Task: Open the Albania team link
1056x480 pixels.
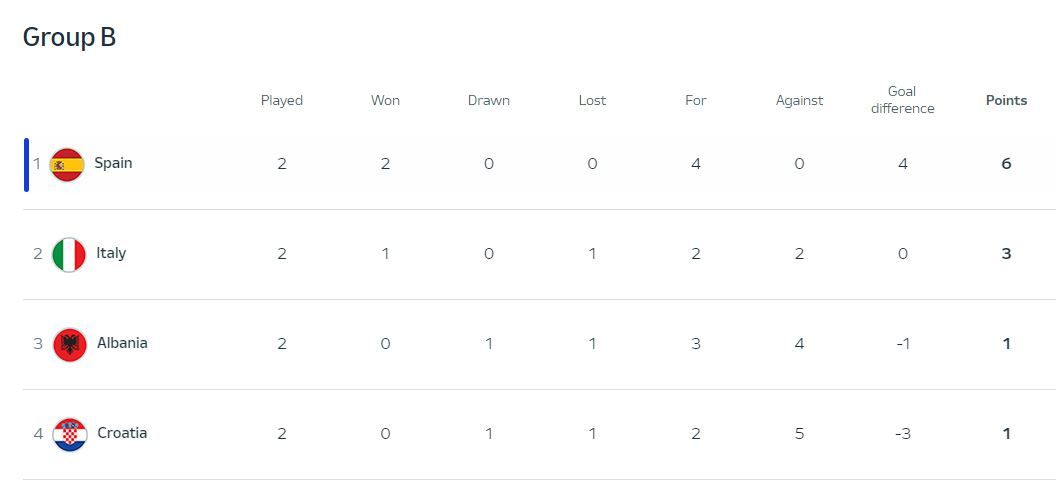Action: click(122, 343)
